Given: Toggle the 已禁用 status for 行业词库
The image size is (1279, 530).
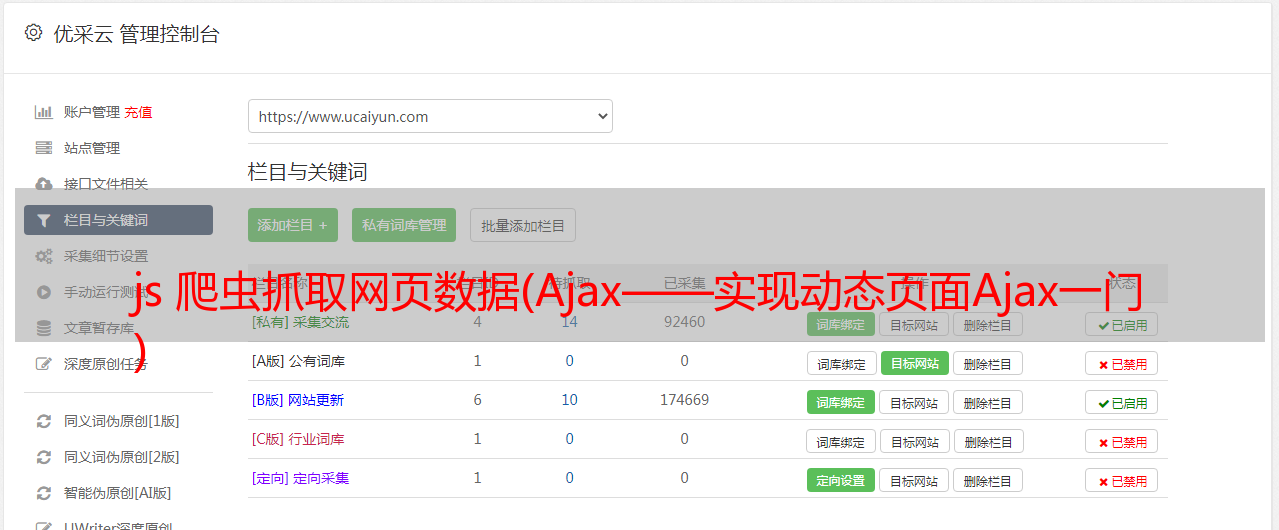Looking at the screenshot, I should click(x=1122, y=442).
